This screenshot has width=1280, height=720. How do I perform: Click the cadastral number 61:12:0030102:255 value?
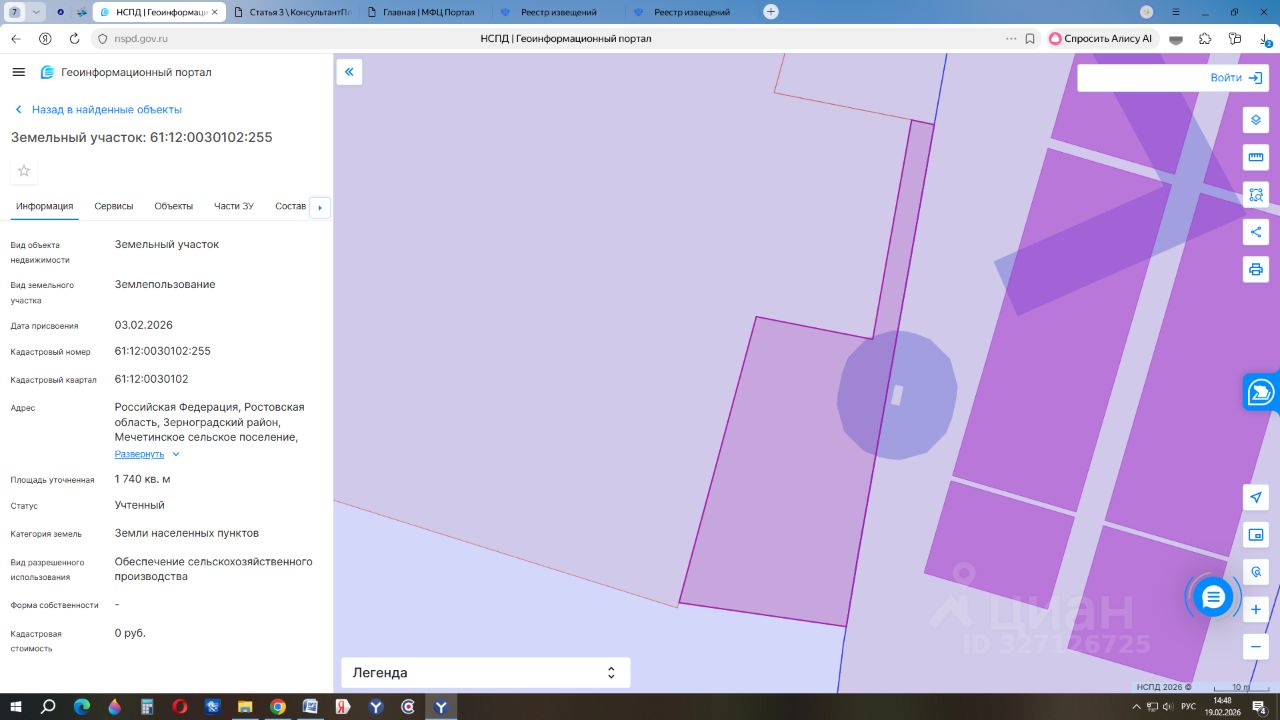click(162, 351)
